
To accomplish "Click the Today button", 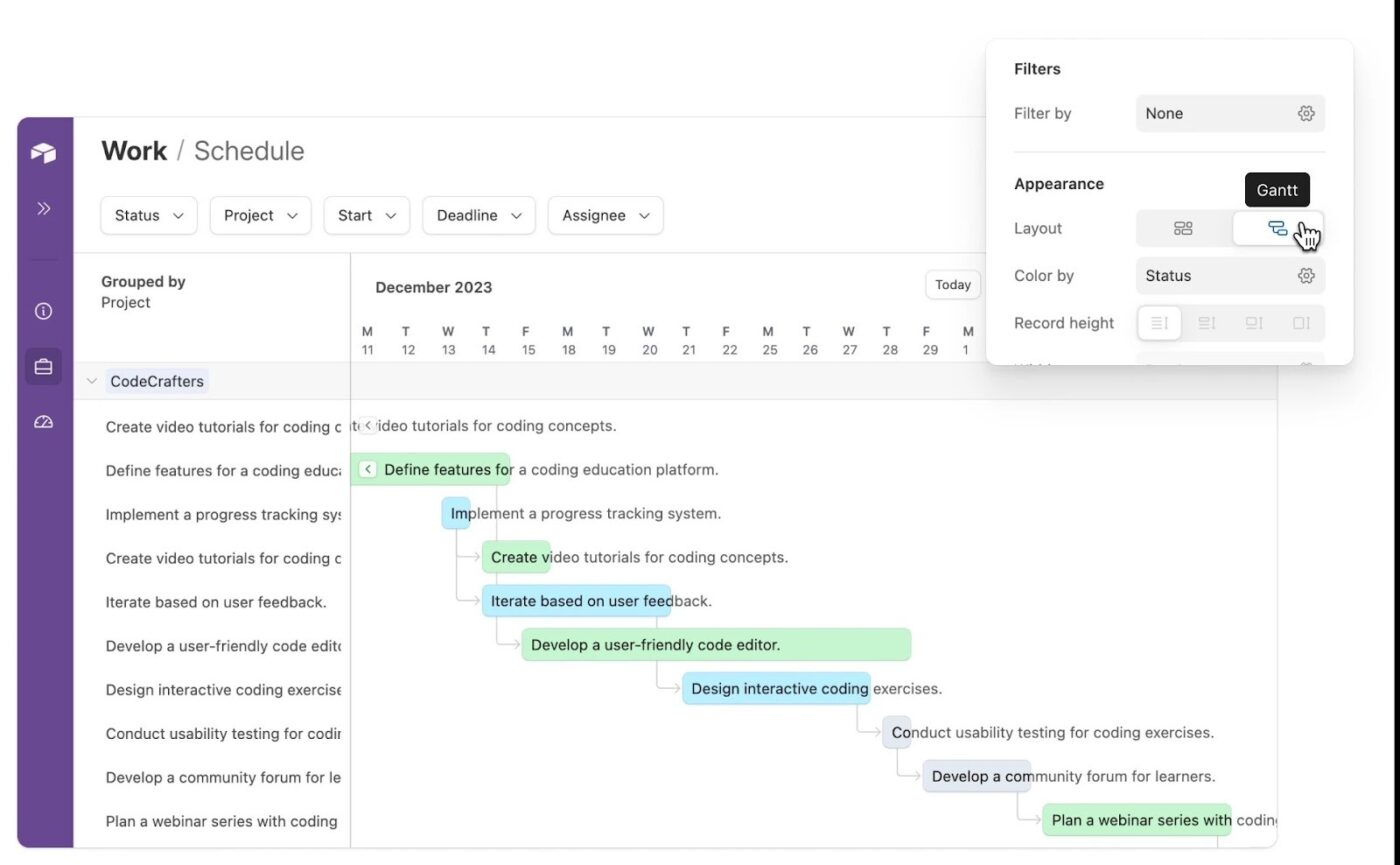I will (x=951, y=284).
